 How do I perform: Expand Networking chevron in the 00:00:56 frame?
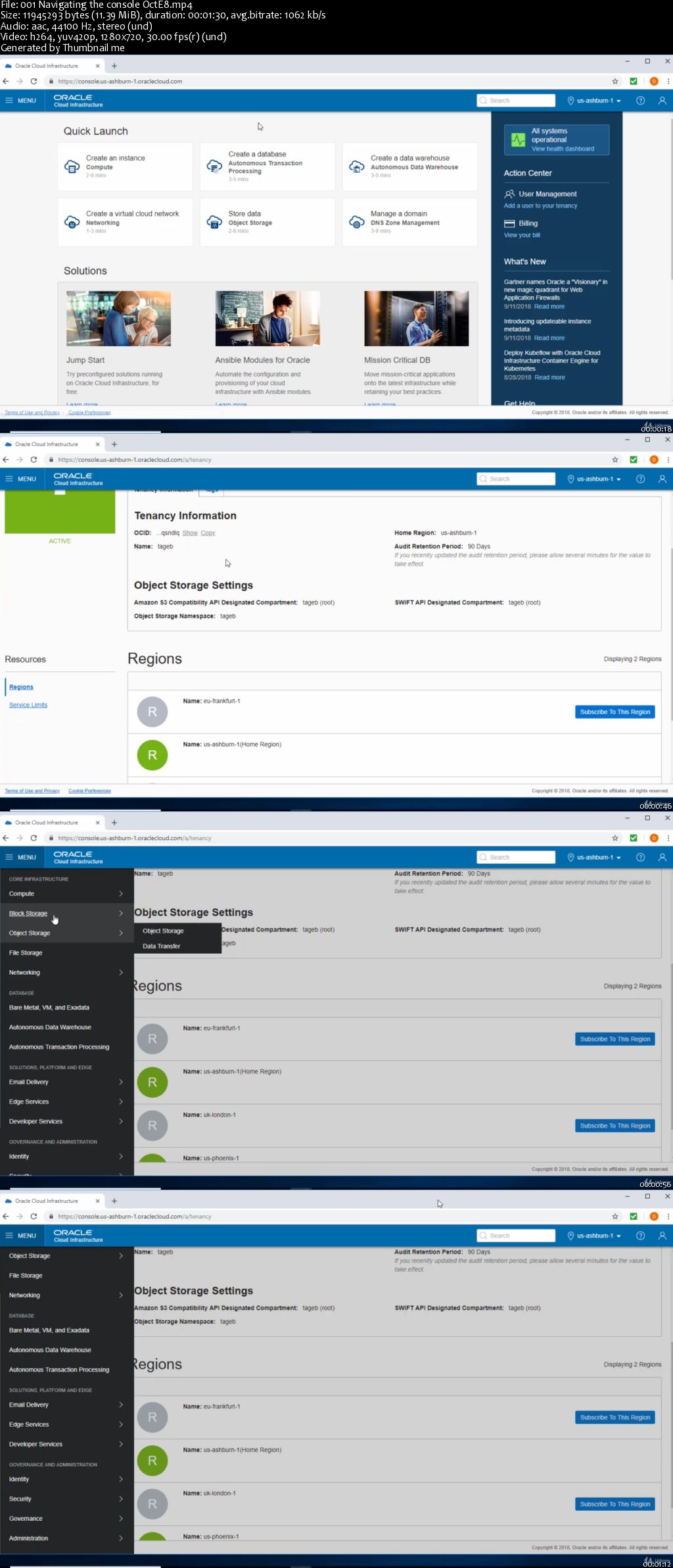point(121,972)
